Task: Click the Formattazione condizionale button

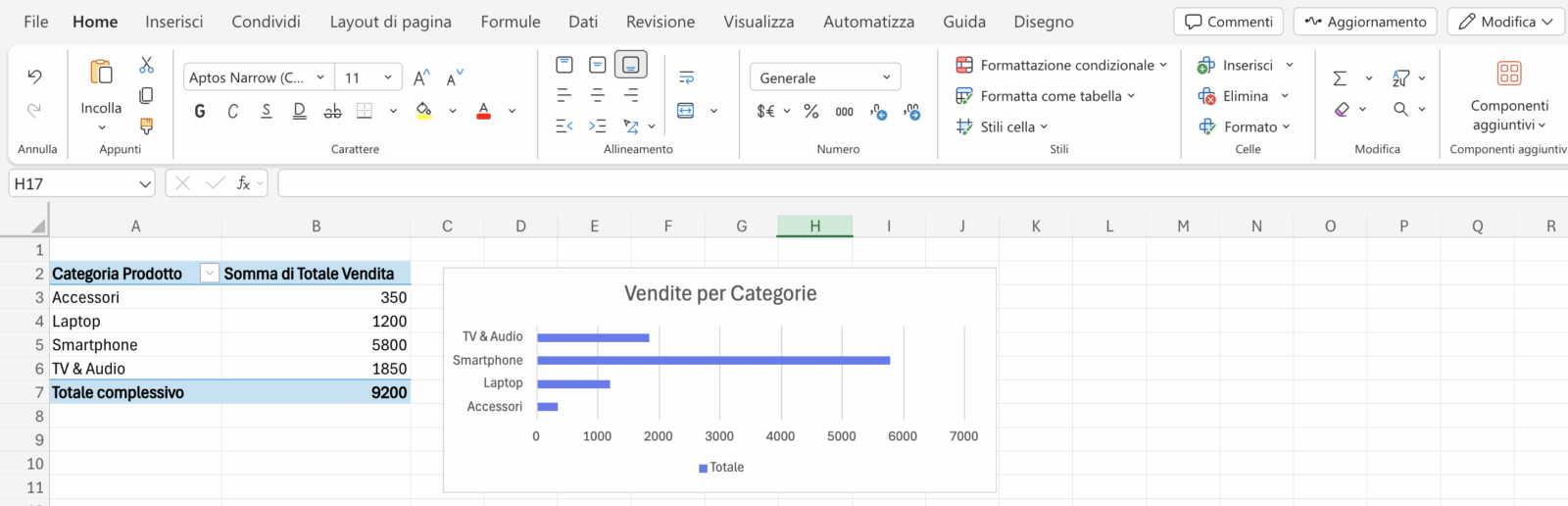Action: click(1060, 65)
